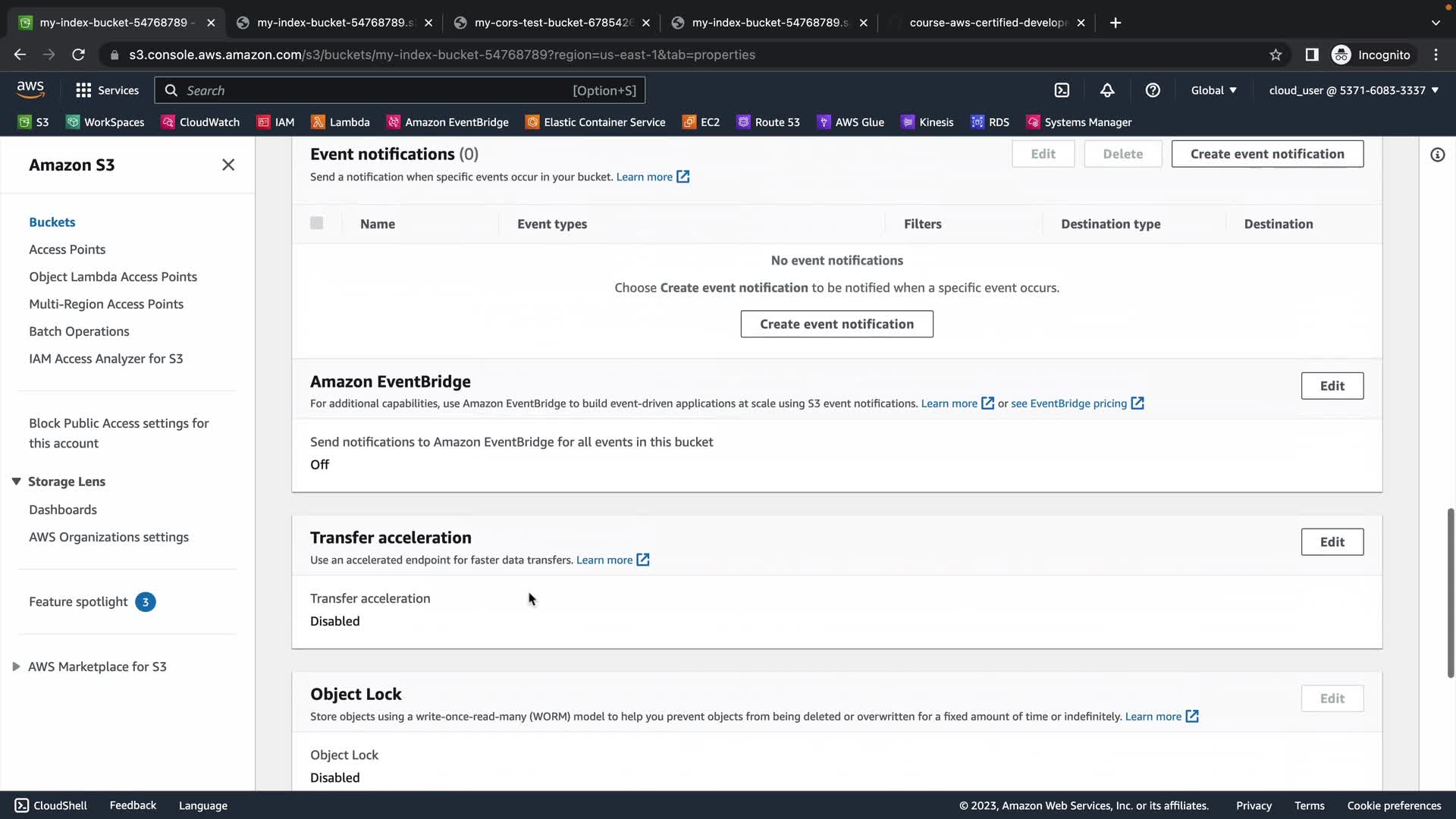Viewport: 1456px width, 819px height.
Task: Click the notifications bell icon
Action: [1107, 90]
